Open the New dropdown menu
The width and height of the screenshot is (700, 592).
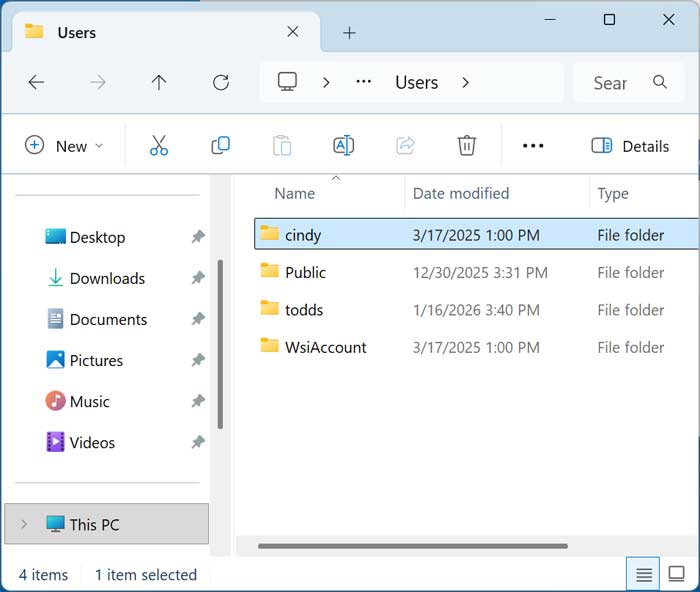pos(64,146)
